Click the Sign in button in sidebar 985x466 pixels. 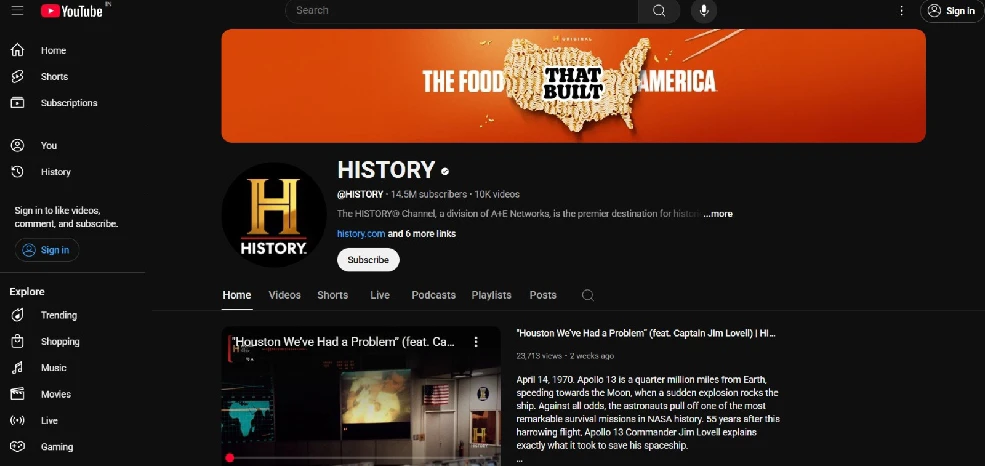pyautogui.click(x=47, y=250)
